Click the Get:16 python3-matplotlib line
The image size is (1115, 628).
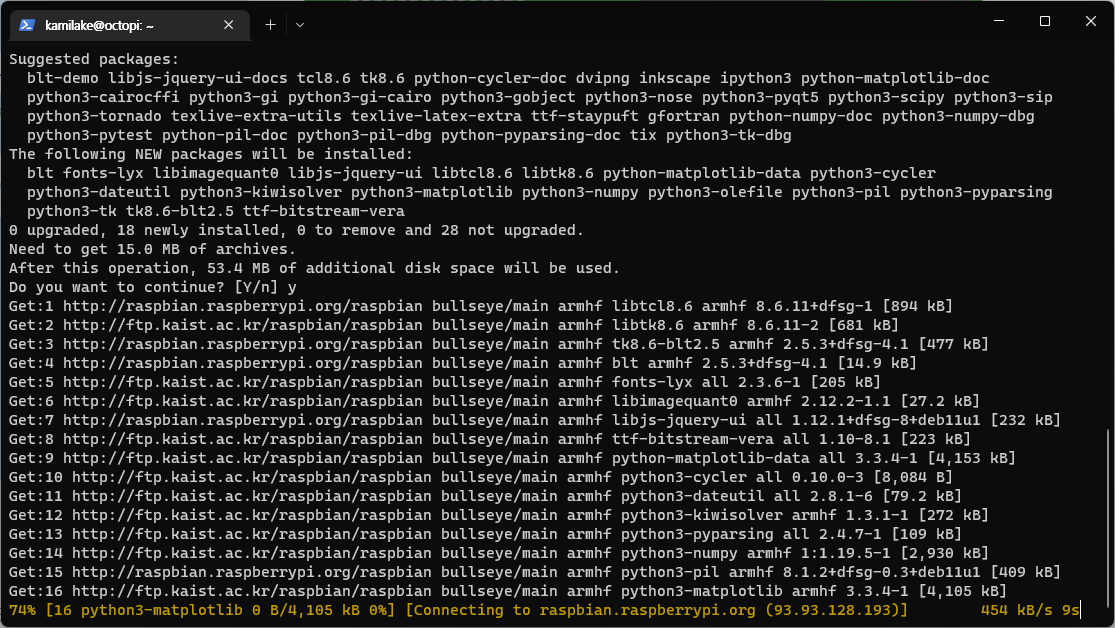(508, 591)
